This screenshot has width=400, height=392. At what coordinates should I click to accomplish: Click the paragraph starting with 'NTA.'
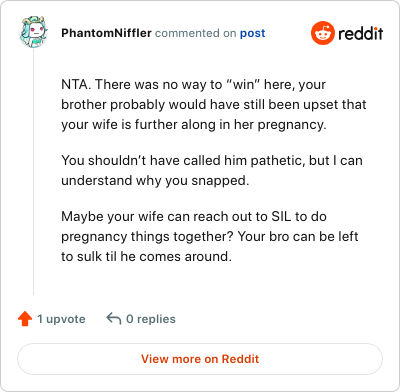[214, 105]
